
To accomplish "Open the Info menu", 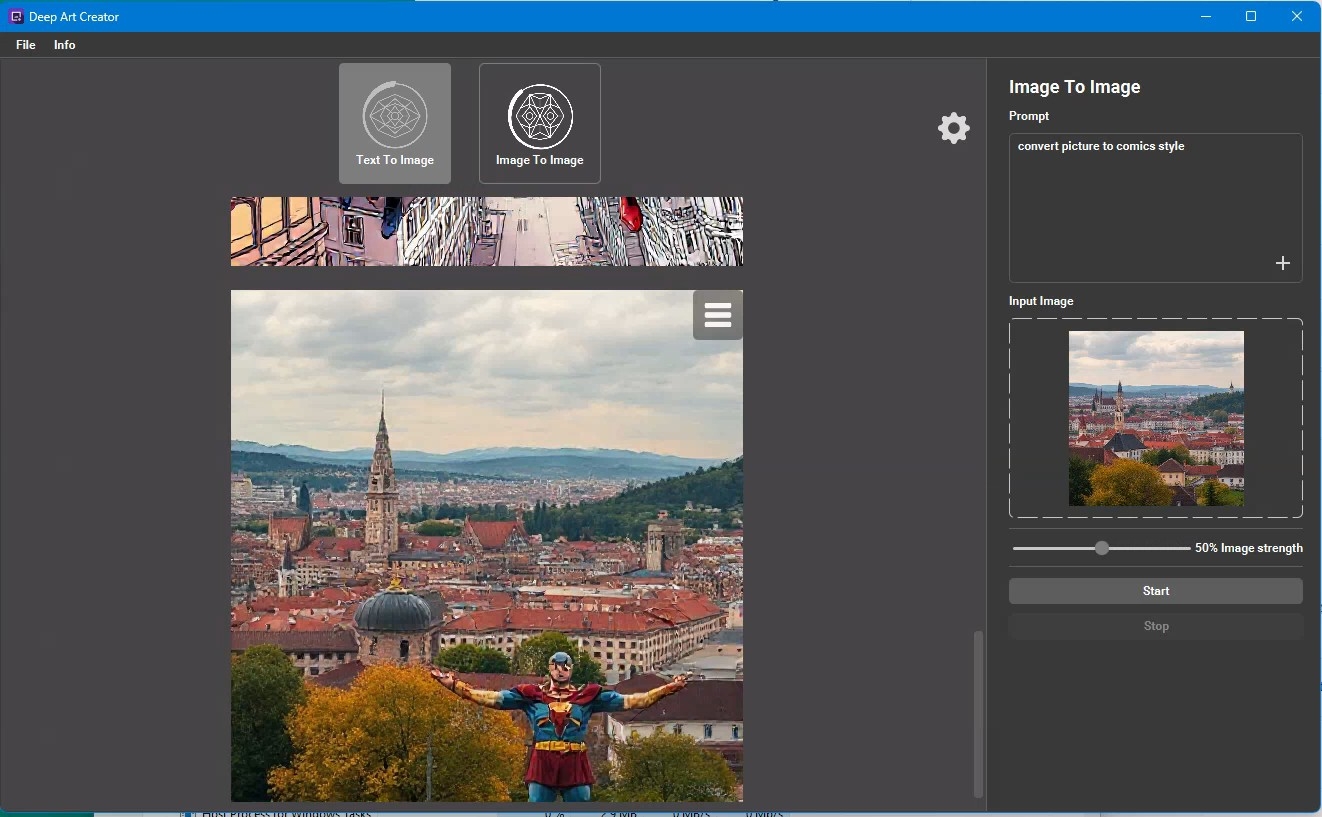I will coord(65,45).
